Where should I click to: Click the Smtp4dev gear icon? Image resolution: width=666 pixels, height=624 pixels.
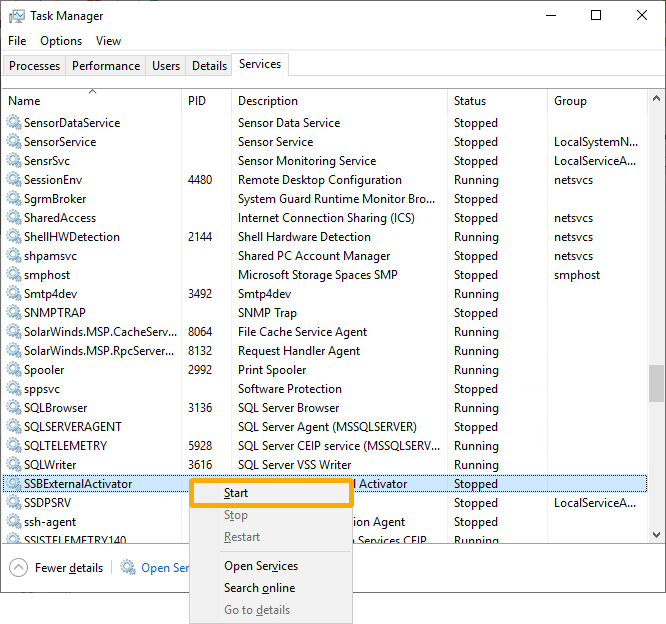(14, 293)
